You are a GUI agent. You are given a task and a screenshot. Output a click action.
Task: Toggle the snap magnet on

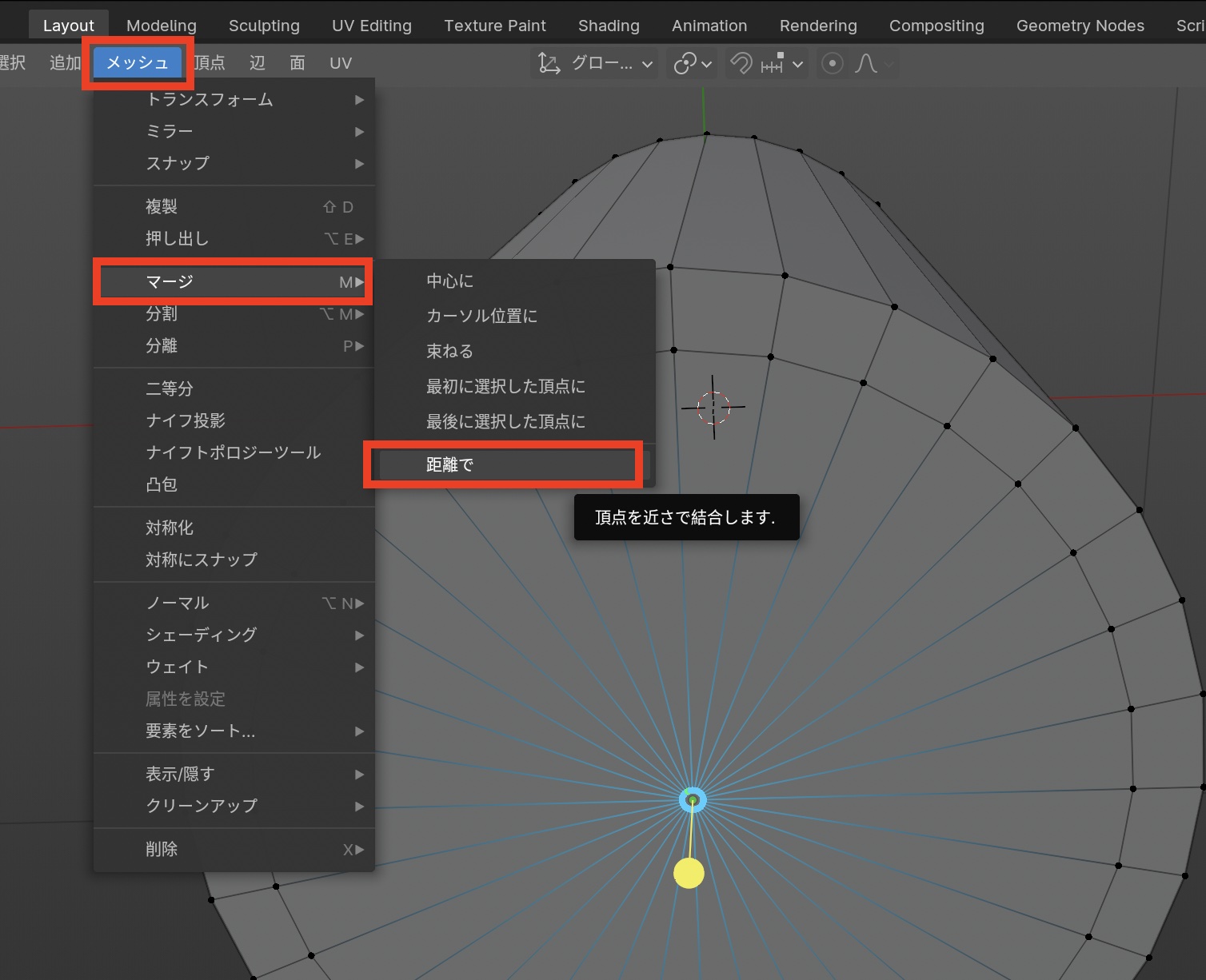[x=741, y=63]
